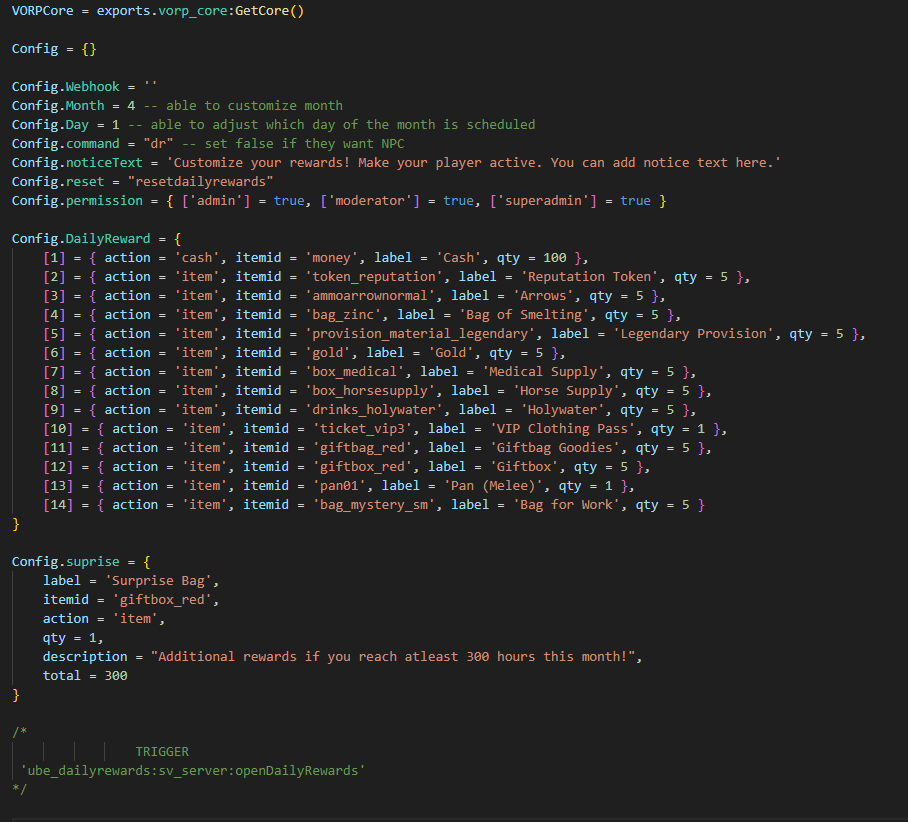908x822 pixels.
Task: Click the Config.Month value 4
Action: pyautogui.click(x=131, y=106)
